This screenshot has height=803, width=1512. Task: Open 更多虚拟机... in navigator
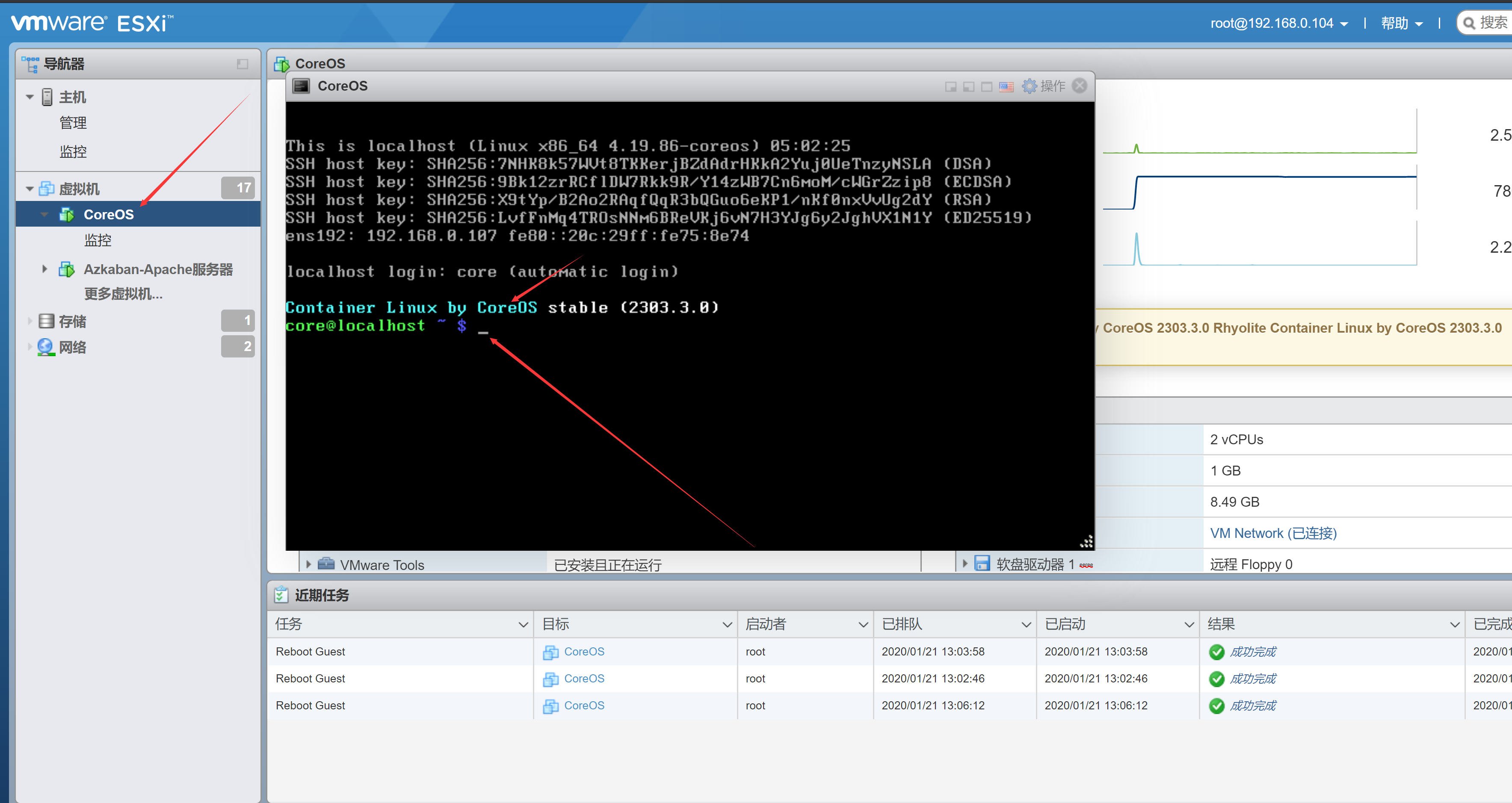point(123,294)
